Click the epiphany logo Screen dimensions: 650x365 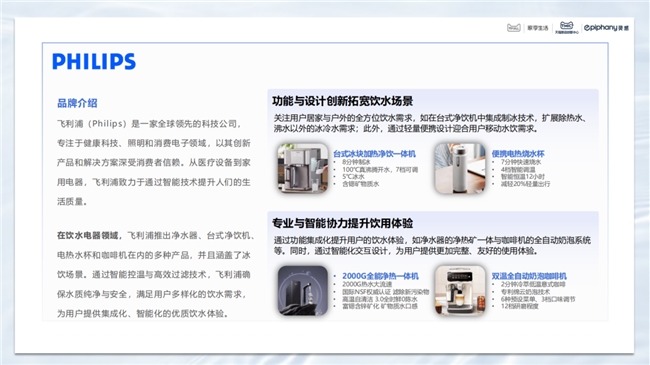pyautogui.click(x=606, y=28)
